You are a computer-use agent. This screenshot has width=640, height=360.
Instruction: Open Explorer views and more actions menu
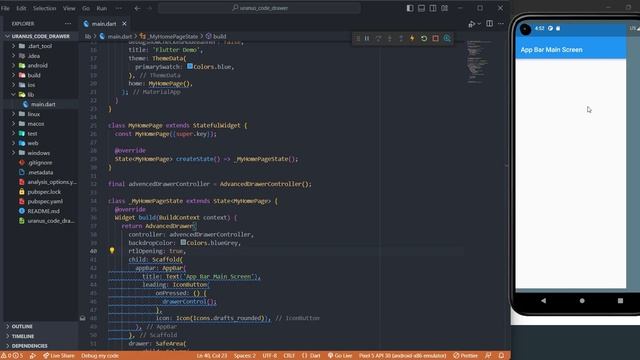click(x=68, y=24)
